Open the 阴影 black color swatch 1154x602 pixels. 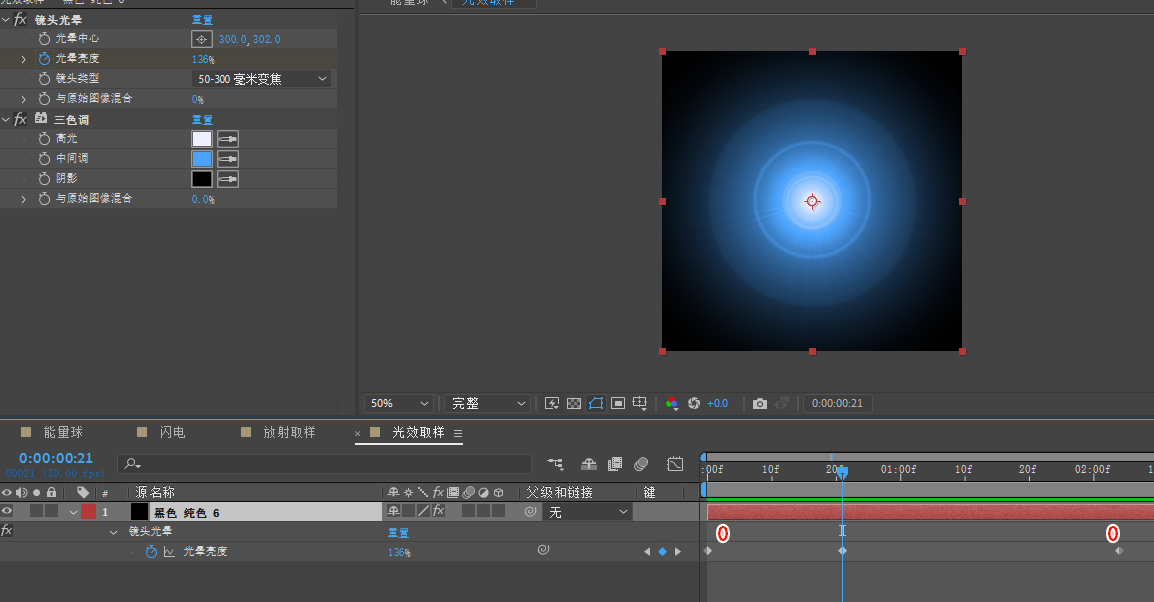(x=202, y=179)
